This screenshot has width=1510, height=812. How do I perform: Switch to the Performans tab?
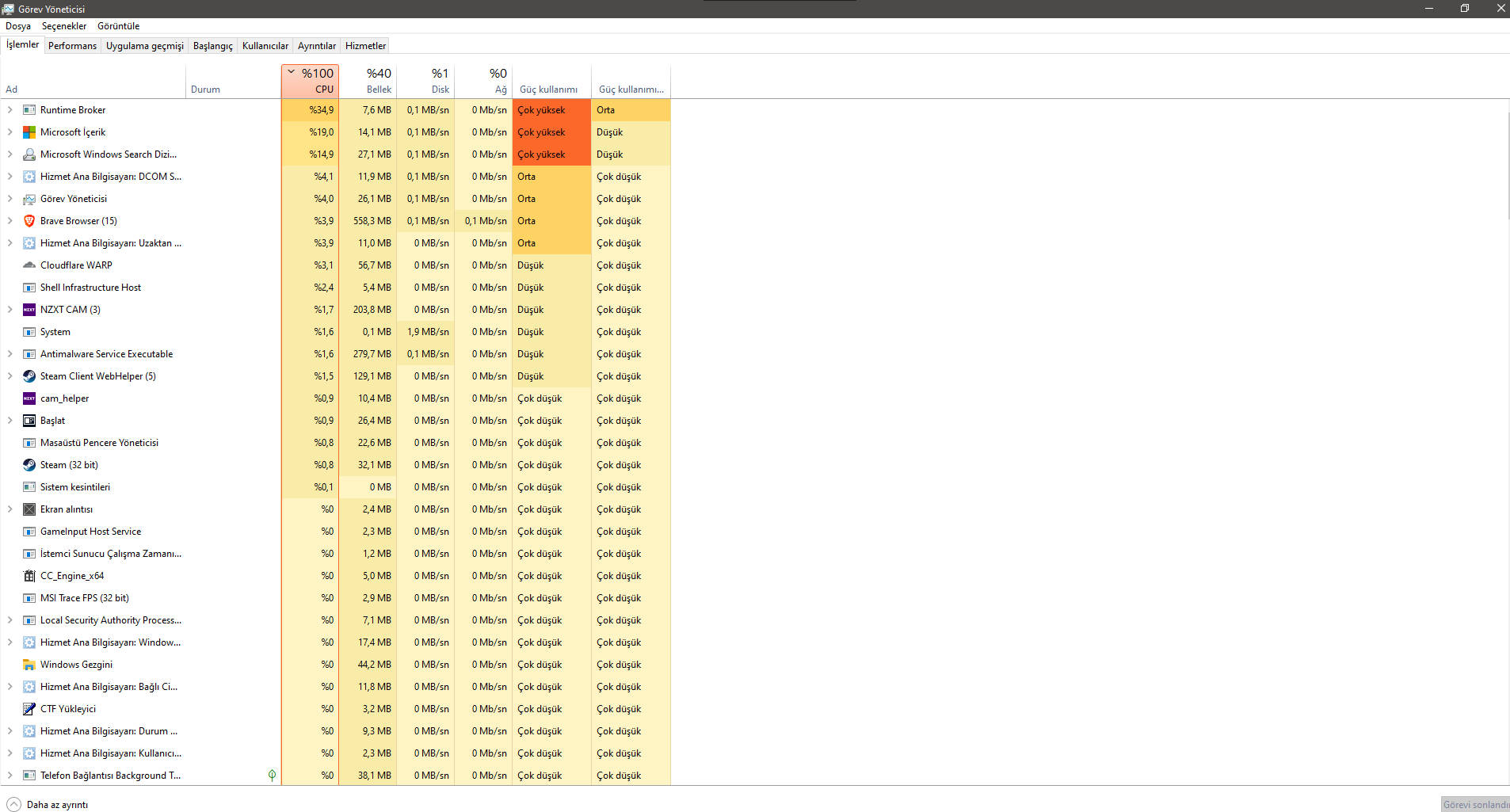point(72,46)
